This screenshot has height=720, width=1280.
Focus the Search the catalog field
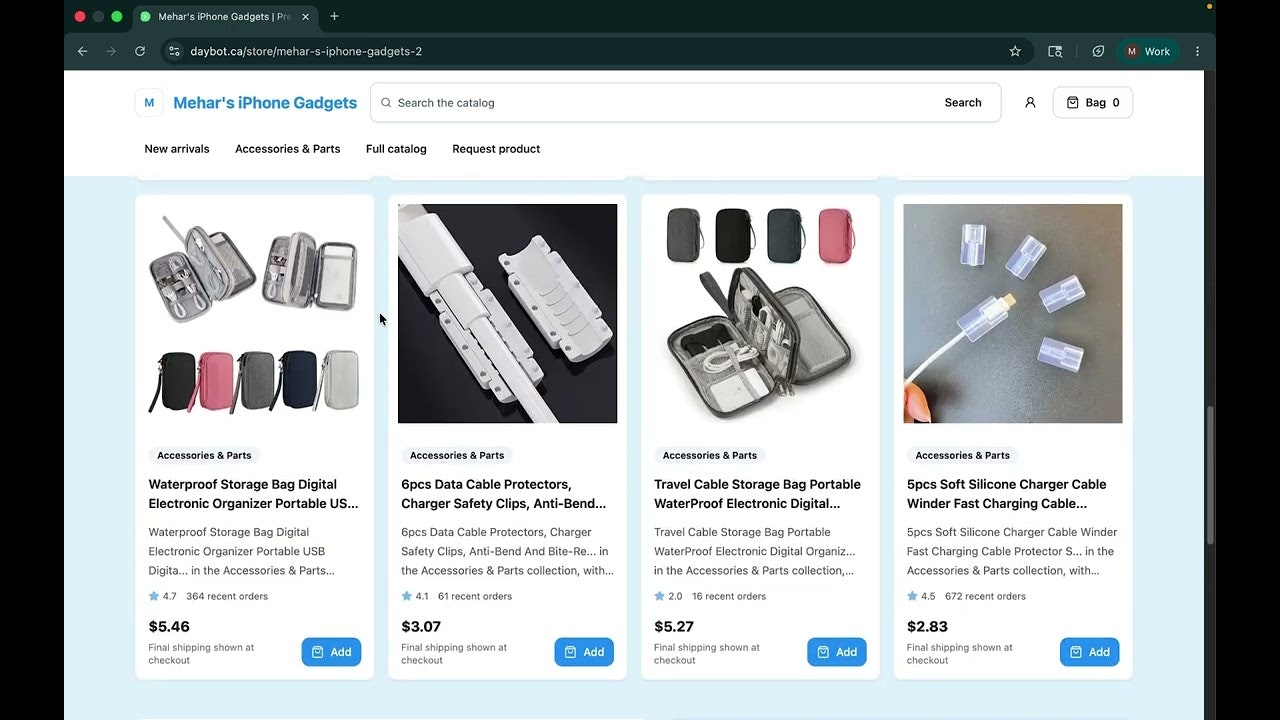655,102
